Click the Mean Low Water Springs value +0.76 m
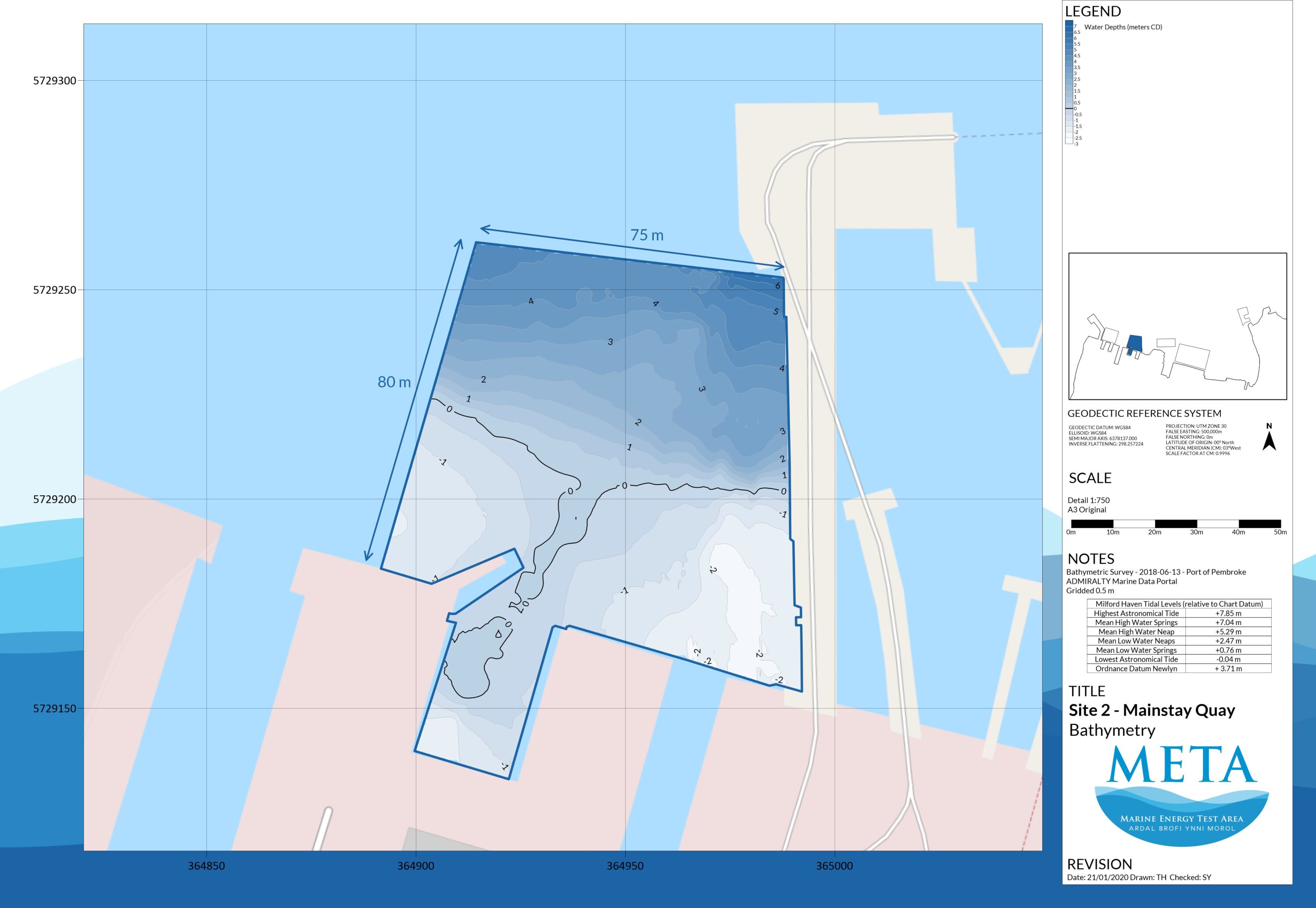The width and height of the screenshot is (1316, 908). (x=1228, y=650)
